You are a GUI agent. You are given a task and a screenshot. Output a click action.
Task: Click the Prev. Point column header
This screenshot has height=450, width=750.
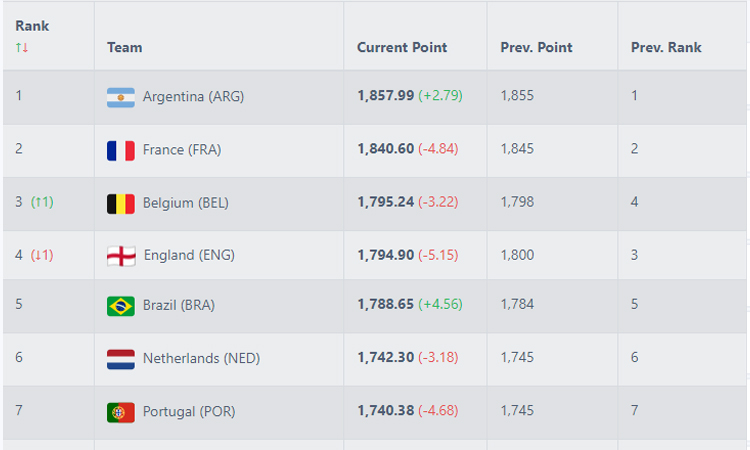click(536, 47)
